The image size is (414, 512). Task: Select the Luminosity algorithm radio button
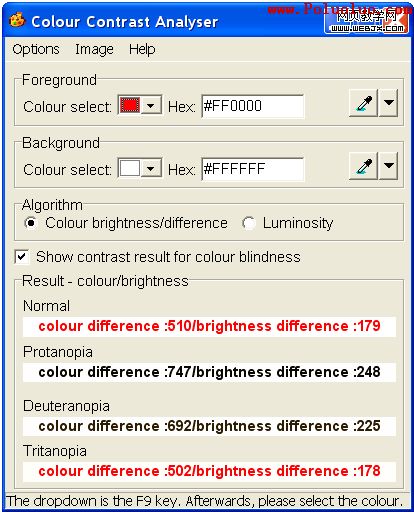point(249,223)
